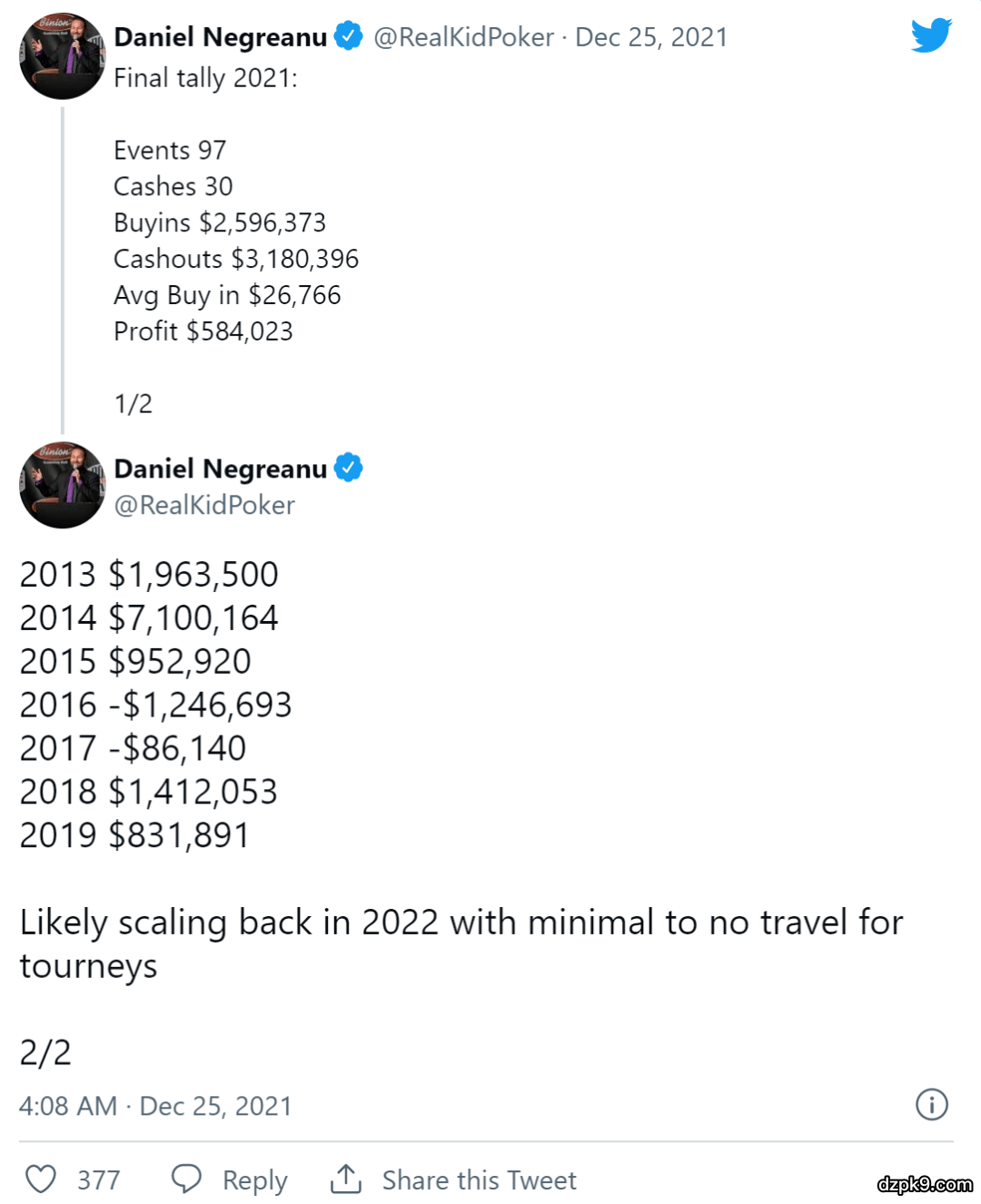Screen dimensions: 981x1204
Task: Click the top Dec 25, 2021 date link
Action: point(651,37)
